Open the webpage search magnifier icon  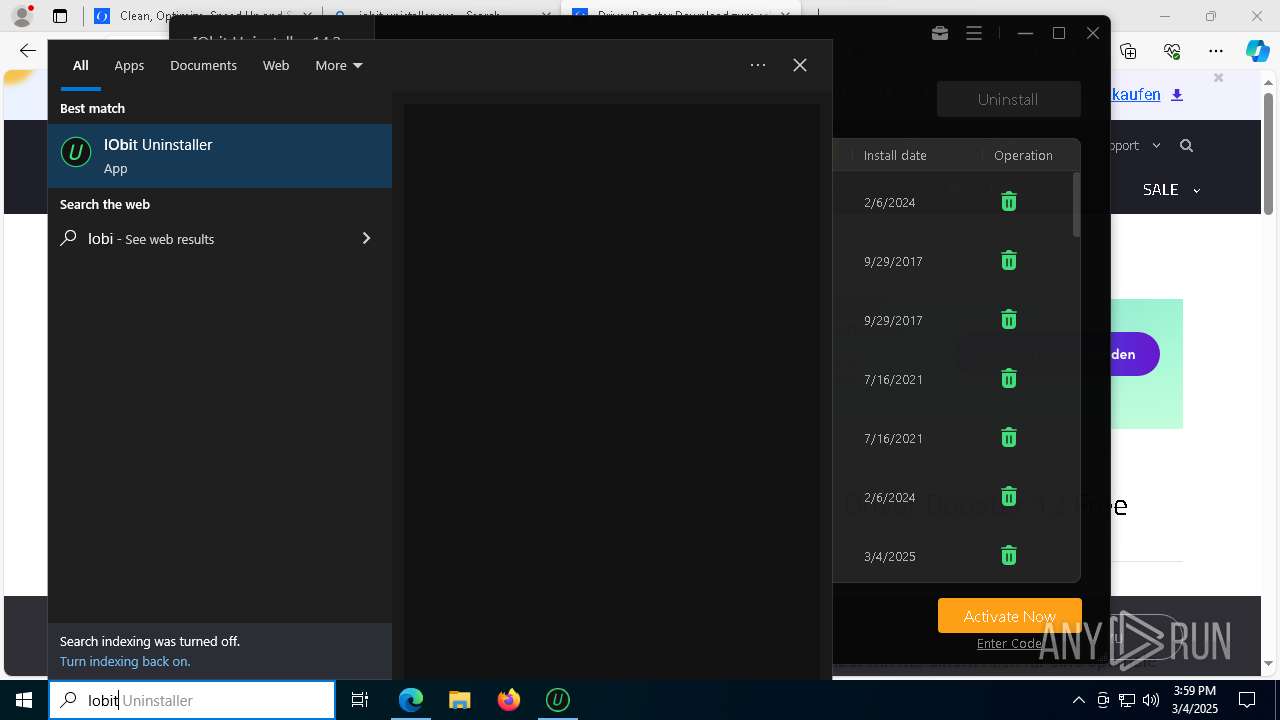click(x=1186, y=146)
